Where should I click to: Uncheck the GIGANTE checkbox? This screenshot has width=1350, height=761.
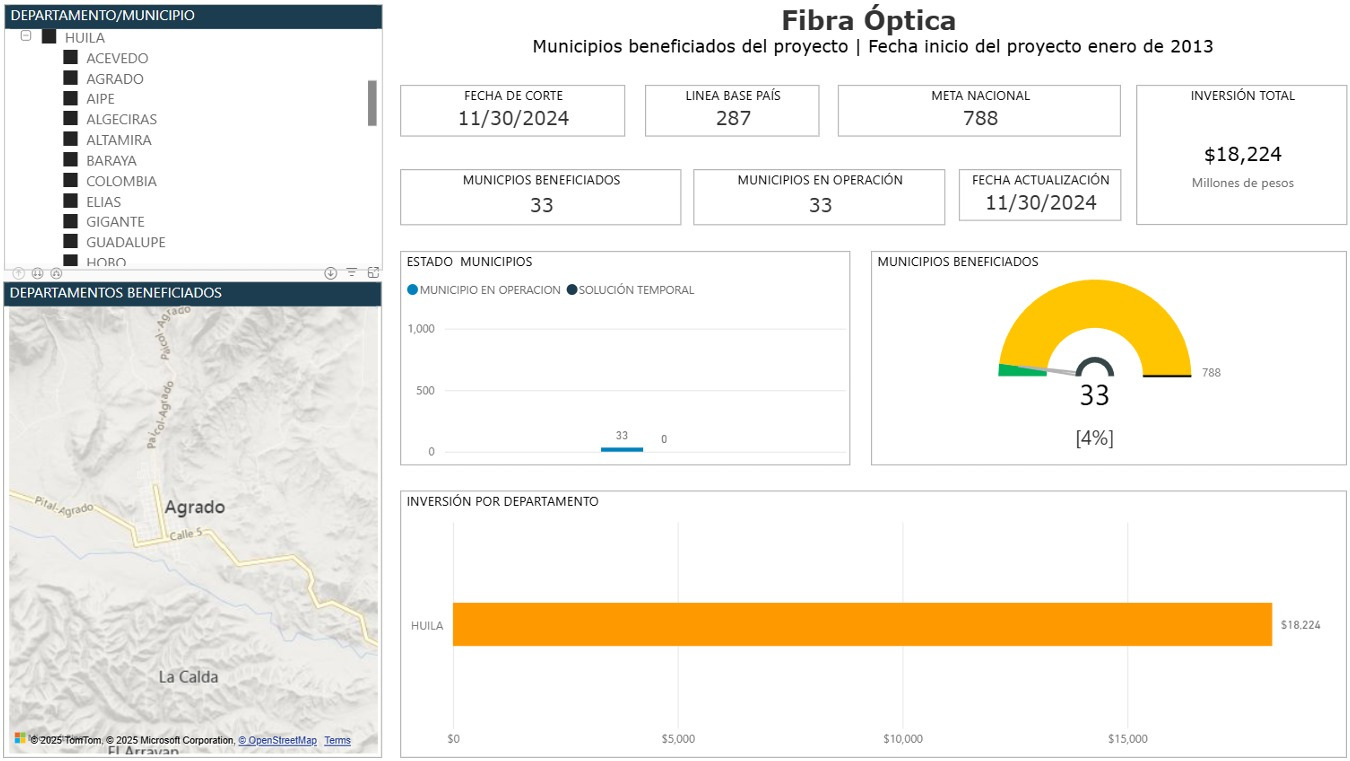pos(70,221)
